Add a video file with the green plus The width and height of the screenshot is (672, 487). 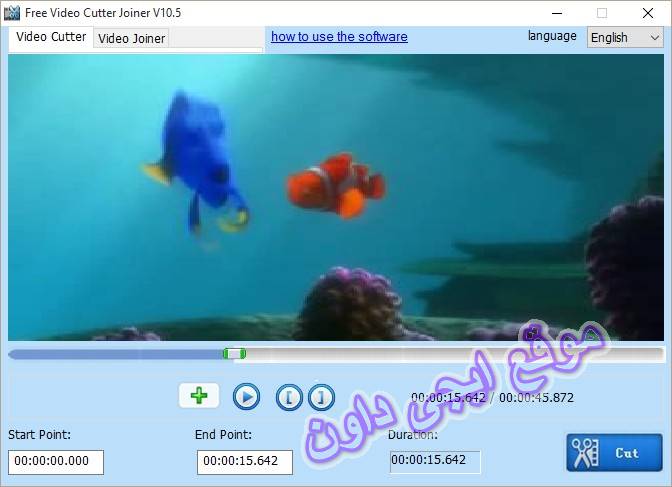pyautogui.click(x=199, y=395)
